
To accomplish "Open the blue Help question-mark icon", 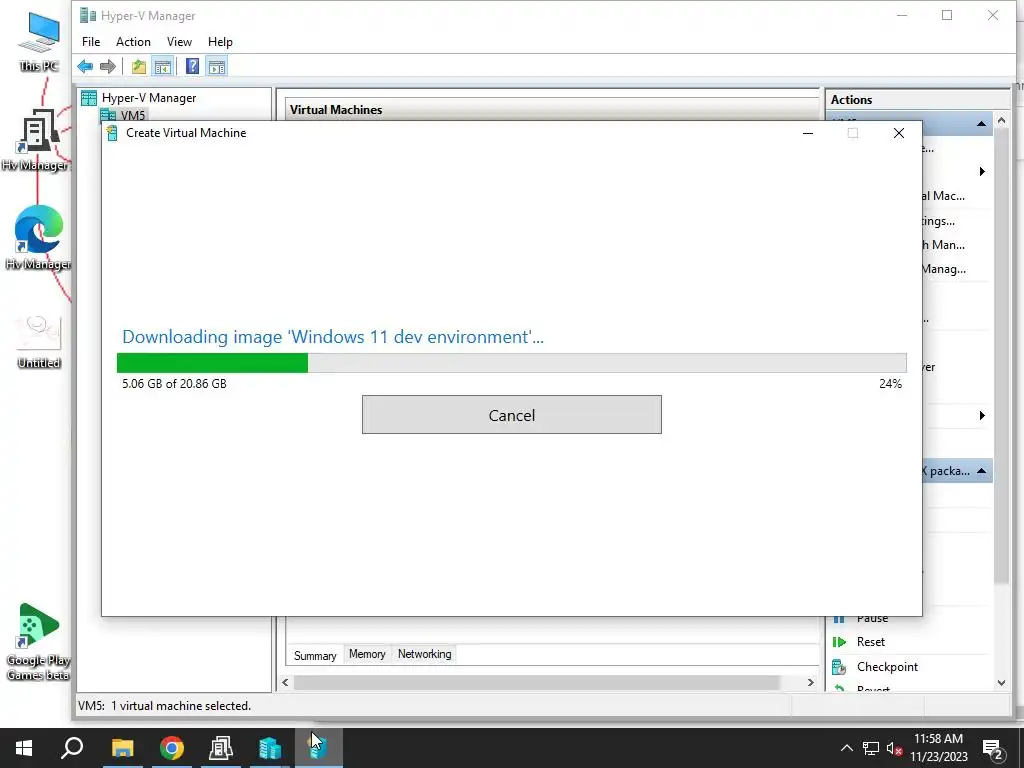I will click(x=192, y=66).
